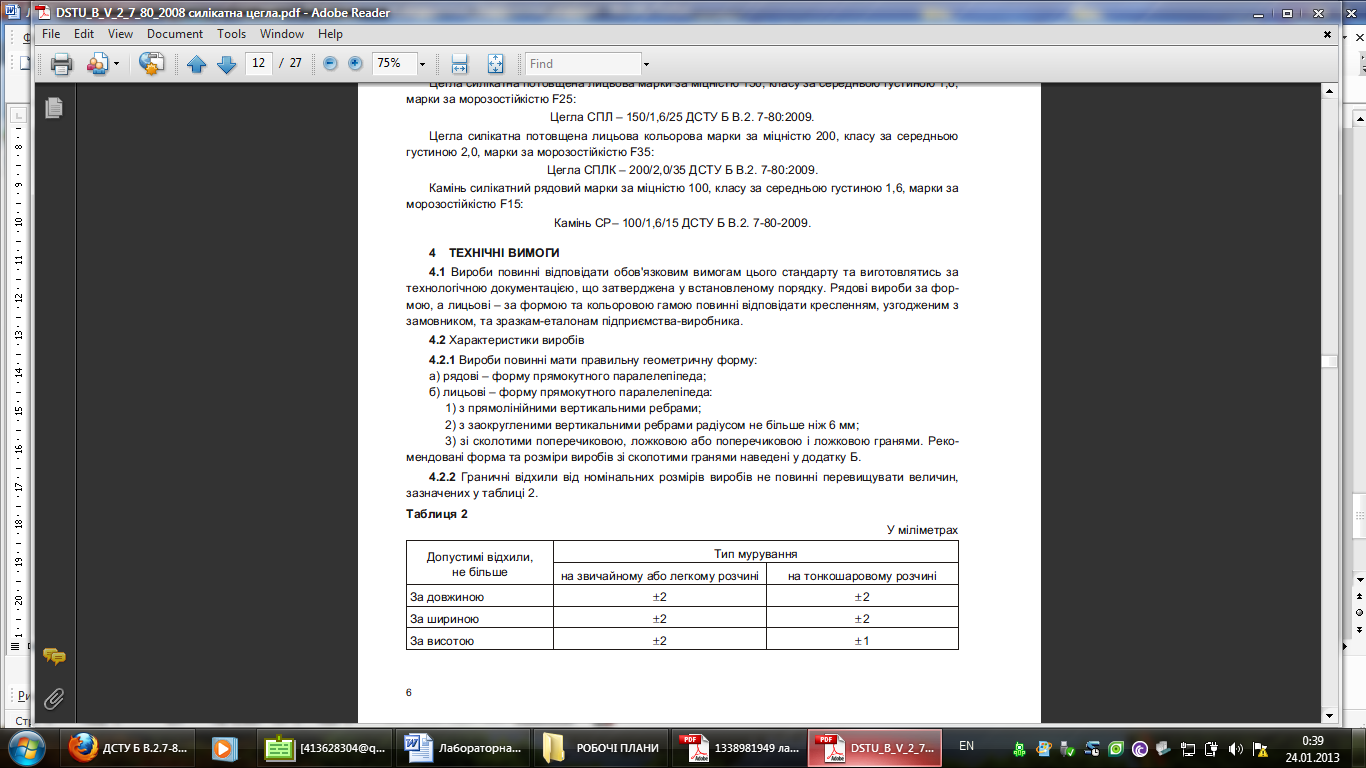Open the View menu

(120, 34)
